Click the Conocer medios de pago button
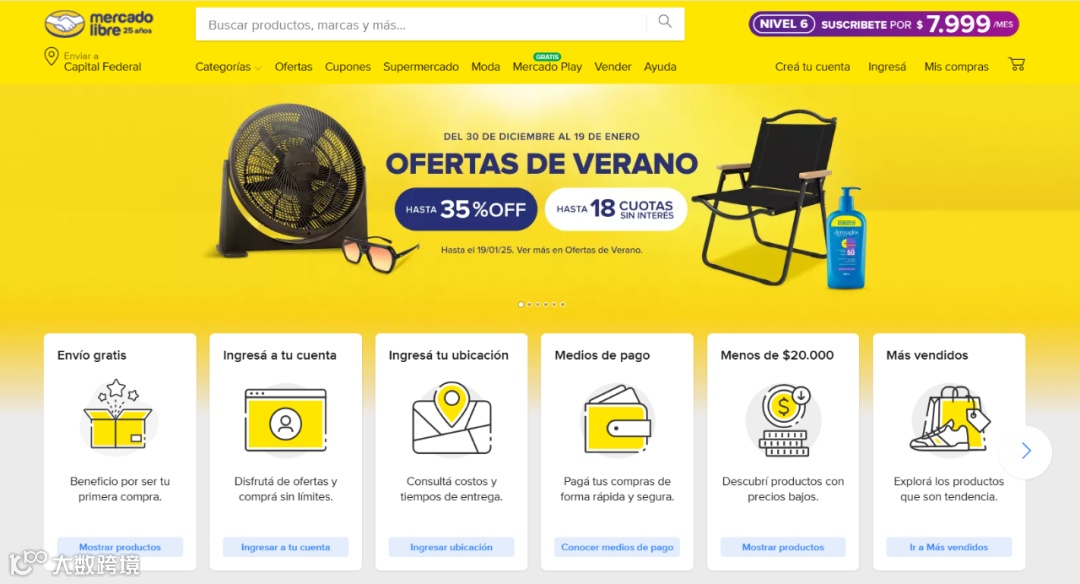The image size is (1080, 584). coord(617,547)
